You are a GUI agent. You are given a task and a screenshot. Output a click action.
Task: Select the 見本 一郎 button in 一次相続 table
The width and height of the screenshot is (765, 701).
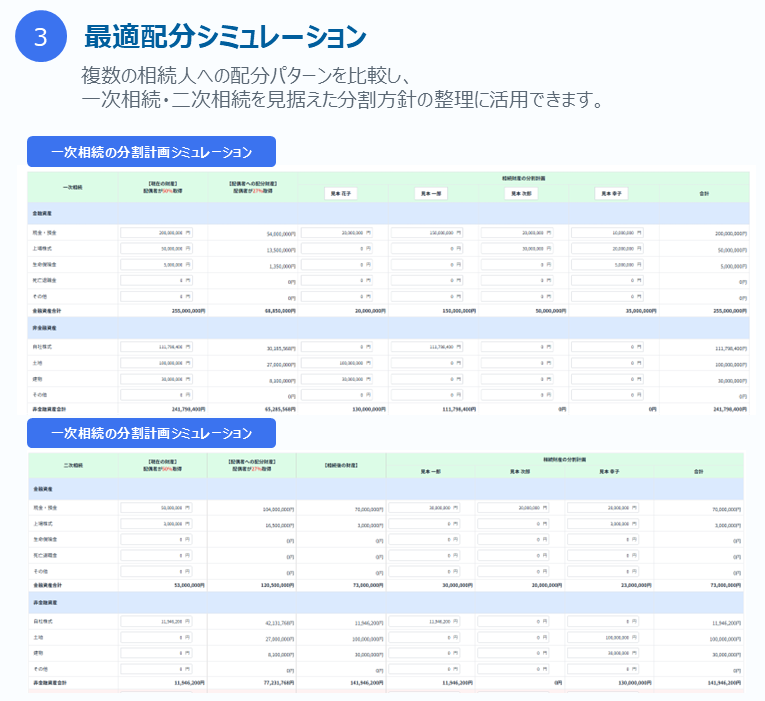(x=431, y=194)
